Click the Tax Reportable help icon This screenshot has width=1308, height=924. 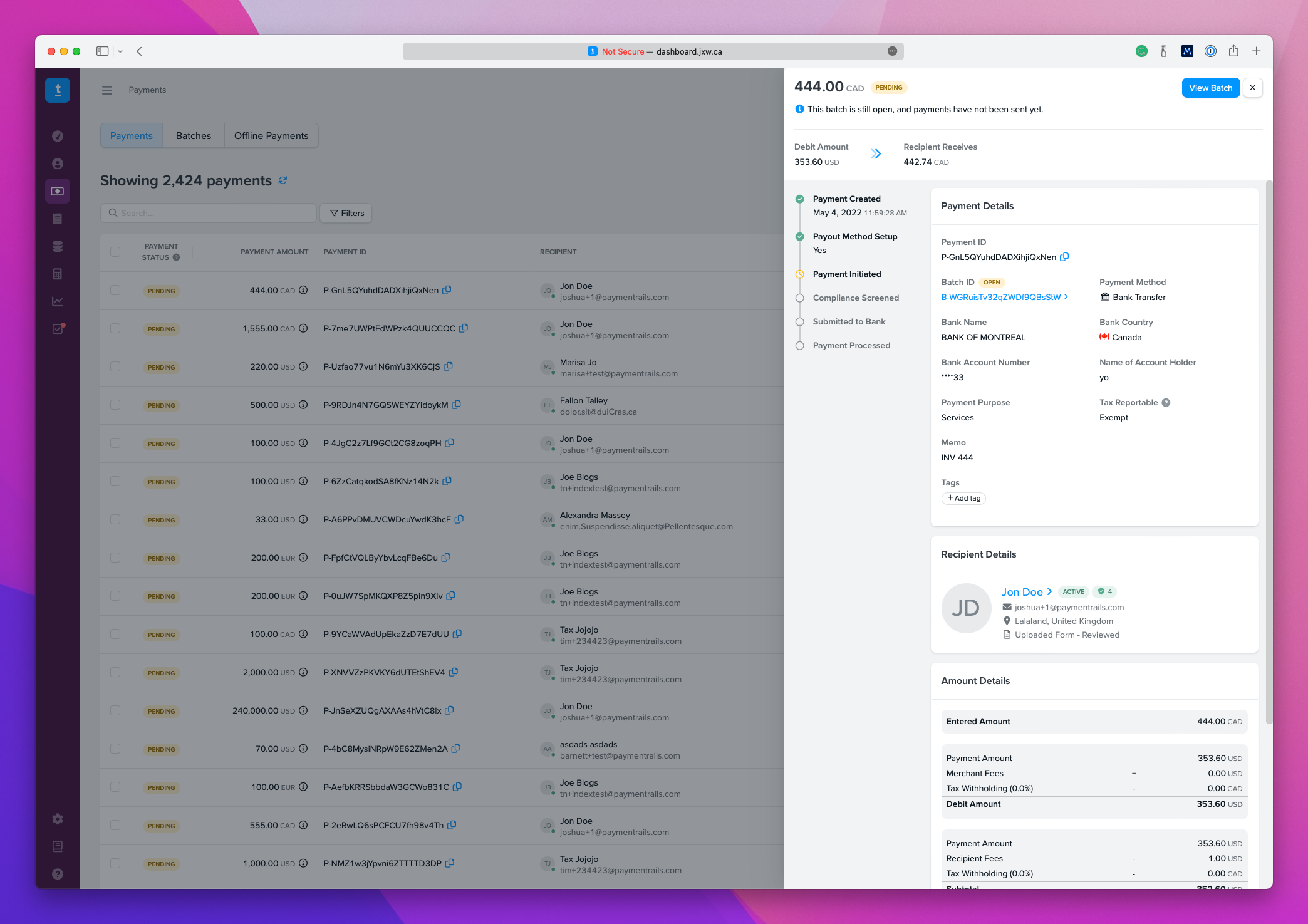(x=1166, y=403)
